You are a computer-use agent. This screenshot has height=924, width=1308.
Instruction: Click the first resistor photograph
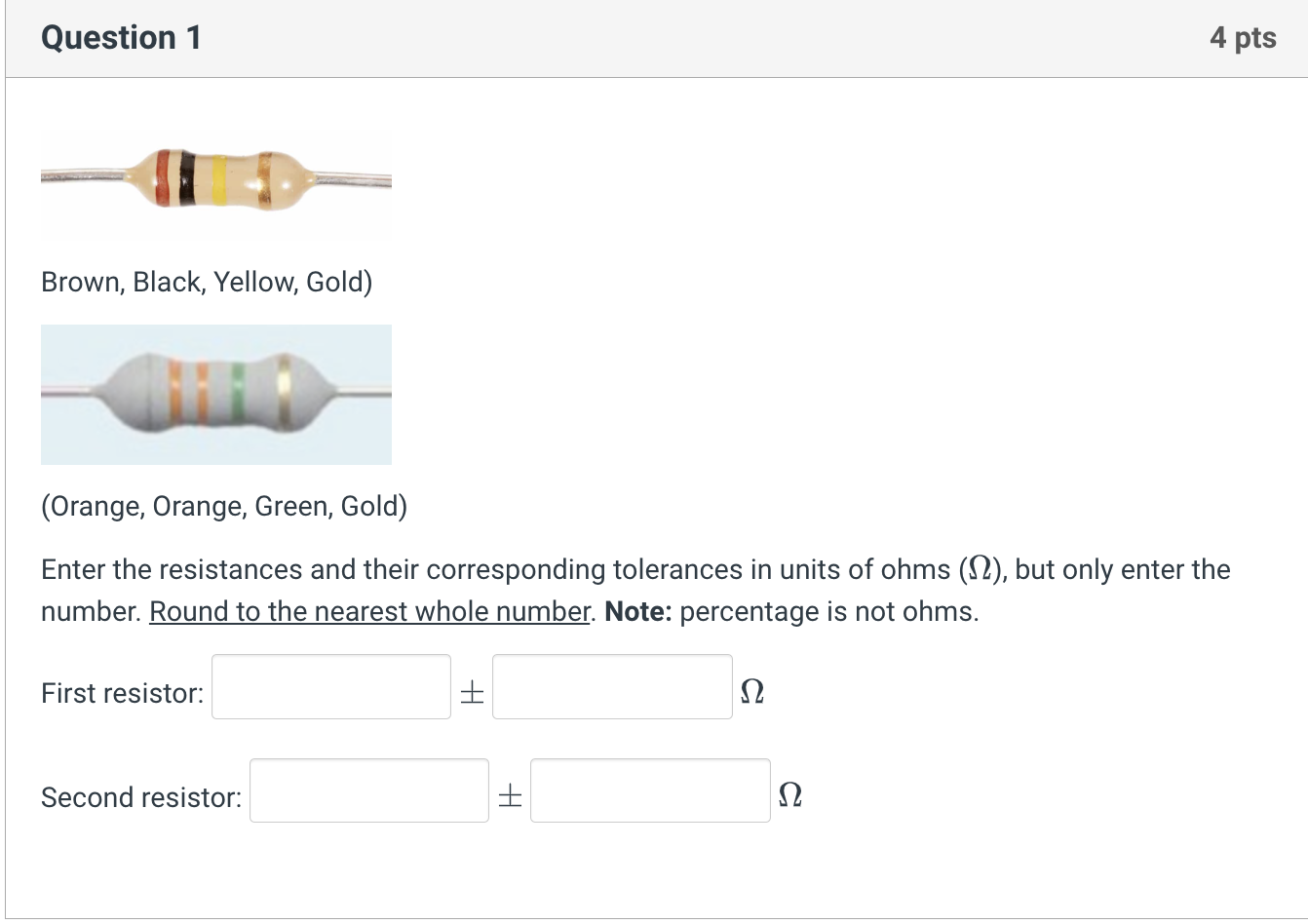(x=214, y=185)
